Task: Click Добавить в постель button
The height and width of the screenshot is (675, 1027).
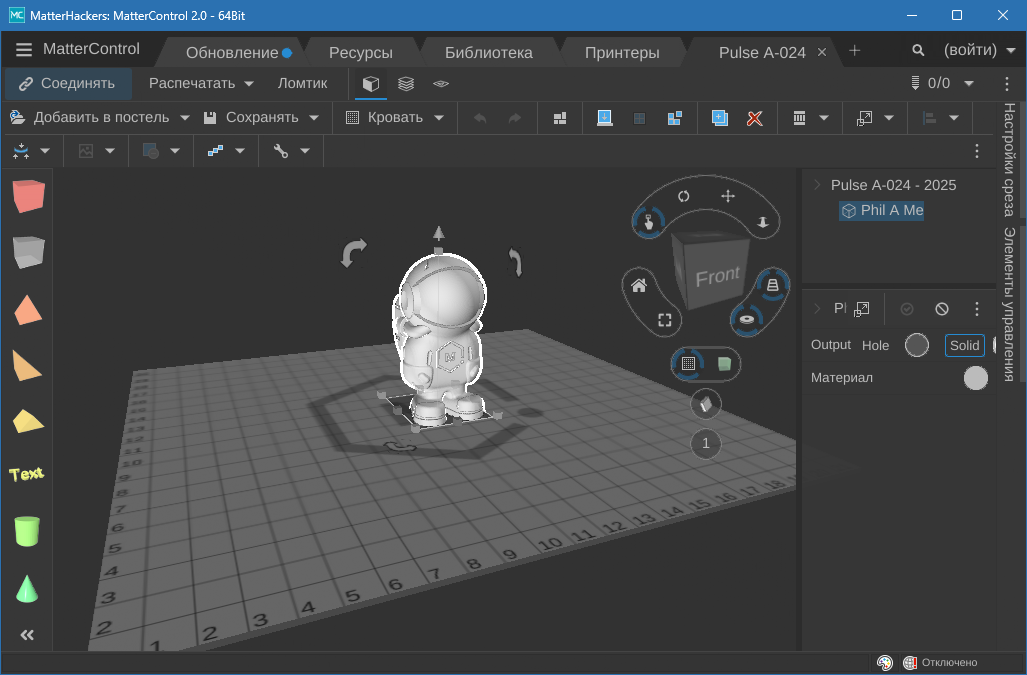Action: pos(90,118)
